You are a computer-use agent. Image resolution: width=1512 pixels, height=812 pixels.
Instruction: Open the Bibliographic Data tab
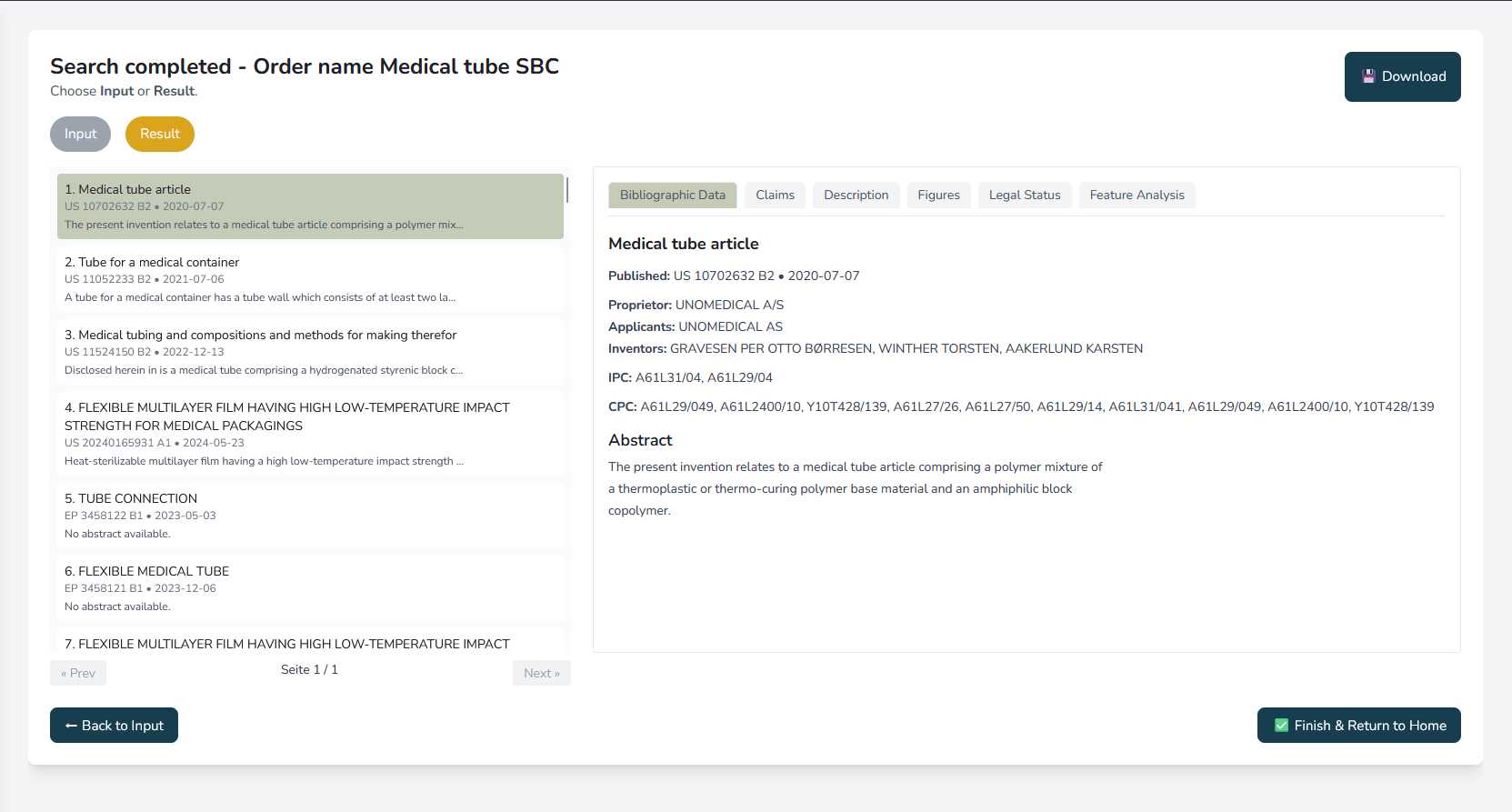click(x=672, y=195)
